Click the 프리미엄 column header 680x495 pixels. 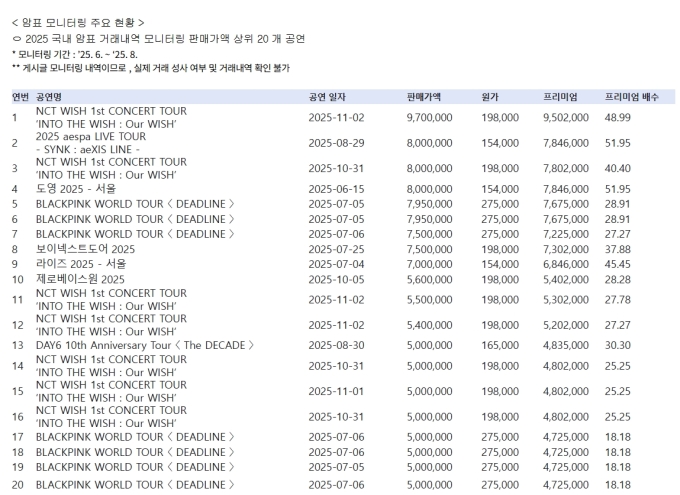(x=560, y=97)
